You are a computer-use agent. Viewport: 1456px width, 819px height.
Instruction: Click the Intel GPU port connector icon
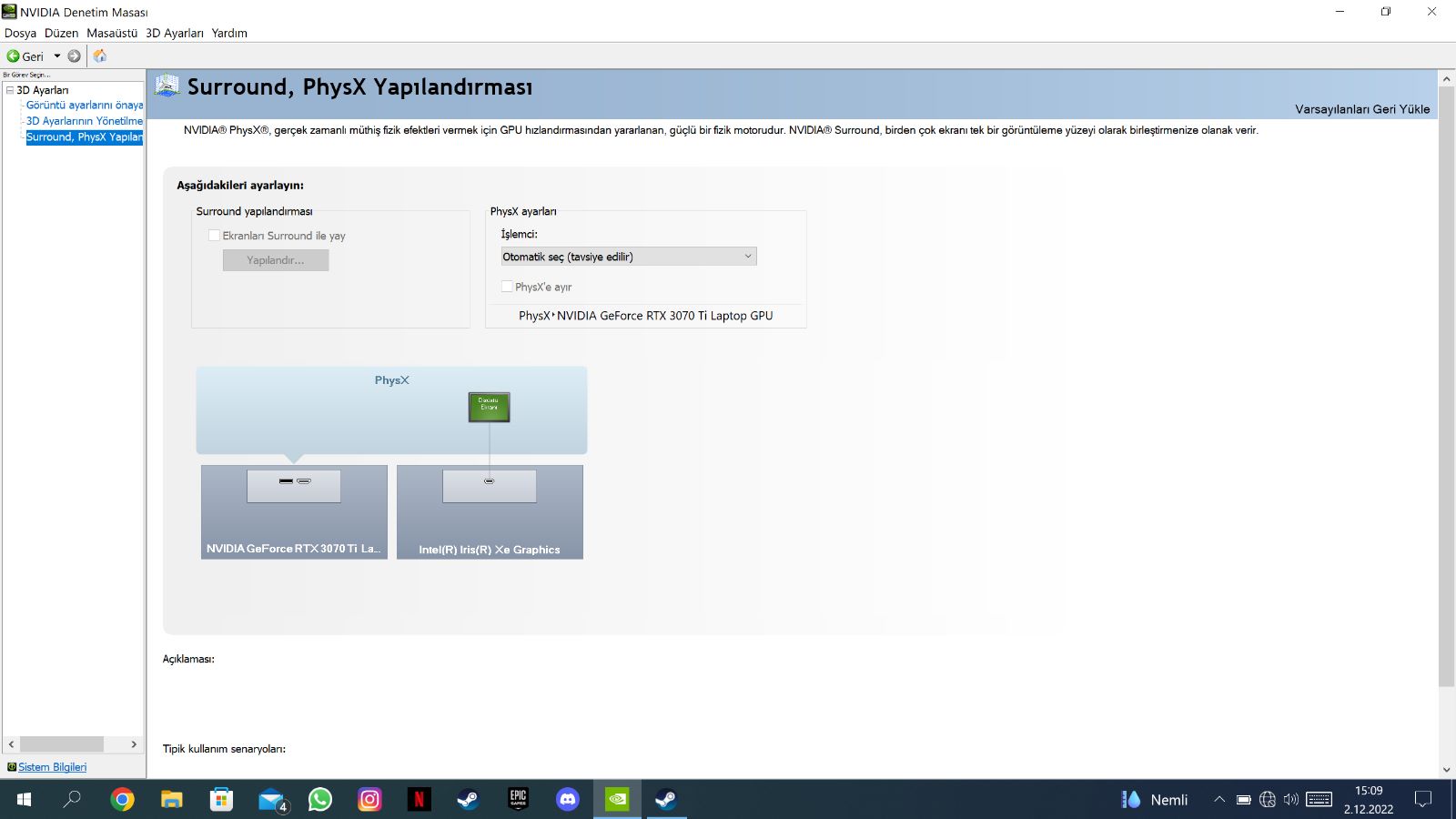pos(490,481)
